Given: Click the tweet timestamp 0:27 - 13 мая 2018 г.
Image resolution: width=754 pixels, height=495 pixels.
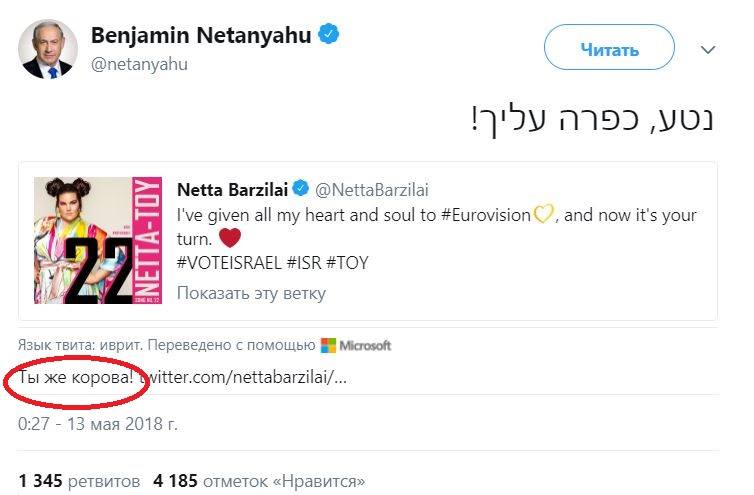Looking at the screenshot, I should tap(98, 423).
